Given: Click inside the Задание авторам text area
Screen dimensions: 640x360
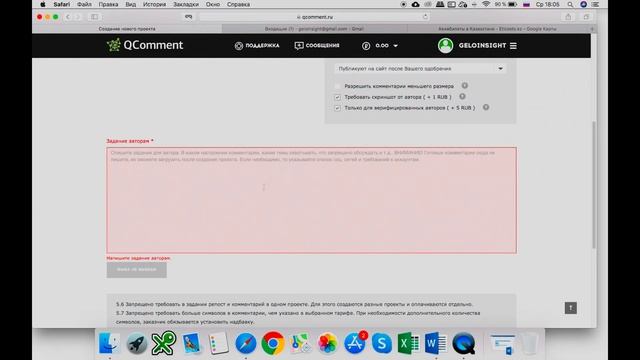Looking at the screenshot, I should 311,200.
